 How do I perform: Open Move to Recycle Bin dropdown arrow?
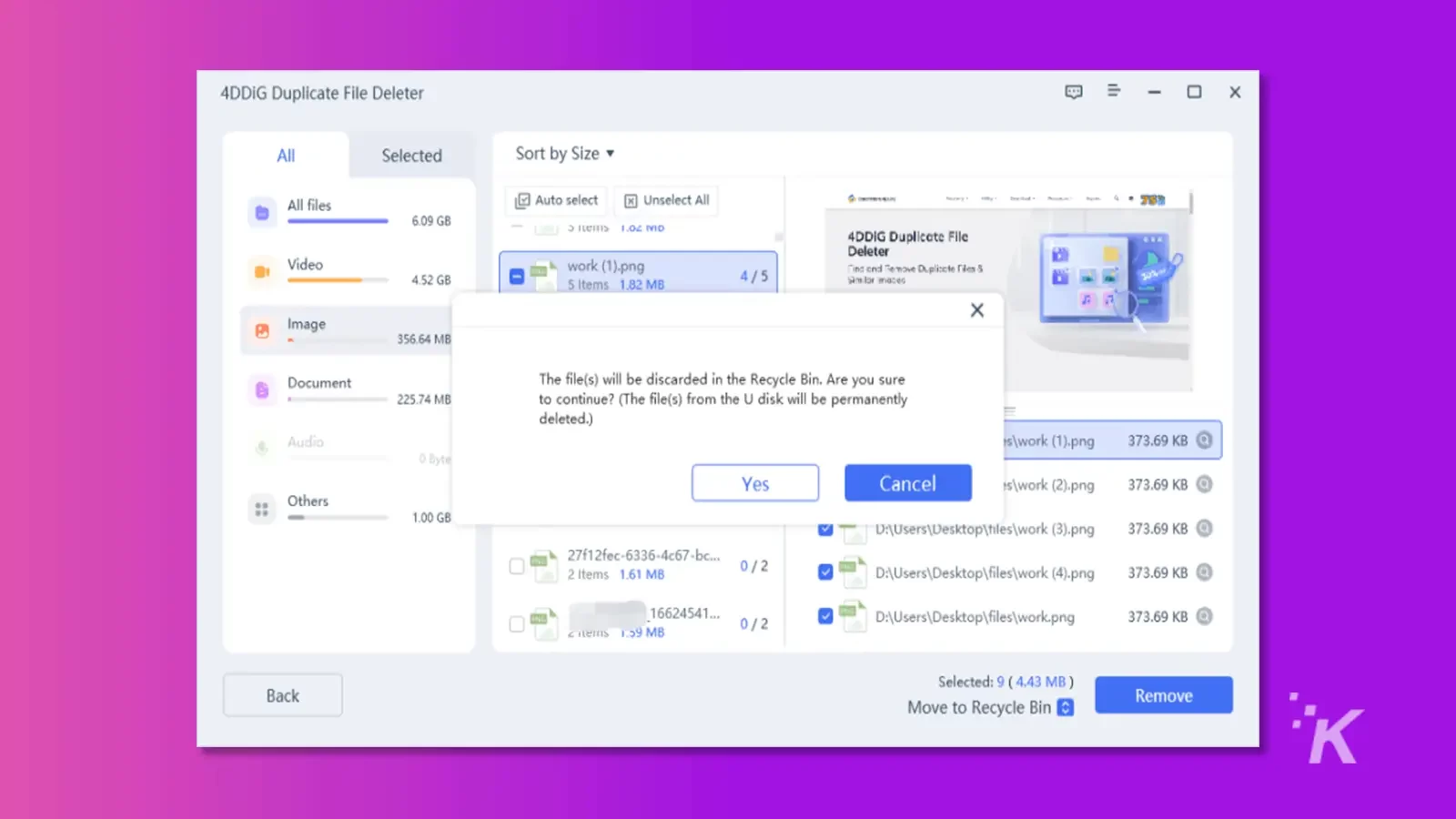click(1066, 707)
